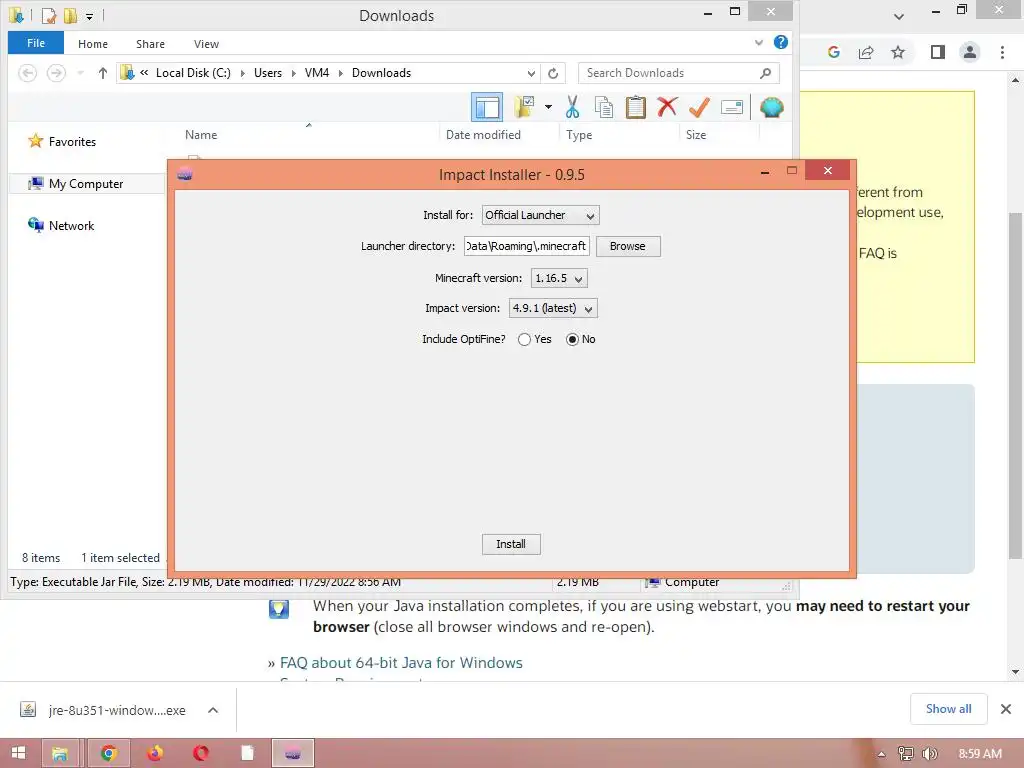Expand the address bar history dropdown
This screenshot has height=768, width=1024.
[532, 73]
